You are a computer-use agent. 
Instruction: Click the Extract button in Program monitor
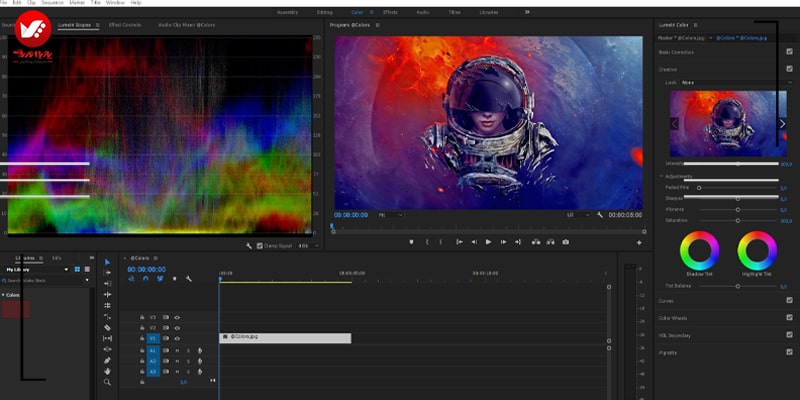(551, 242)
